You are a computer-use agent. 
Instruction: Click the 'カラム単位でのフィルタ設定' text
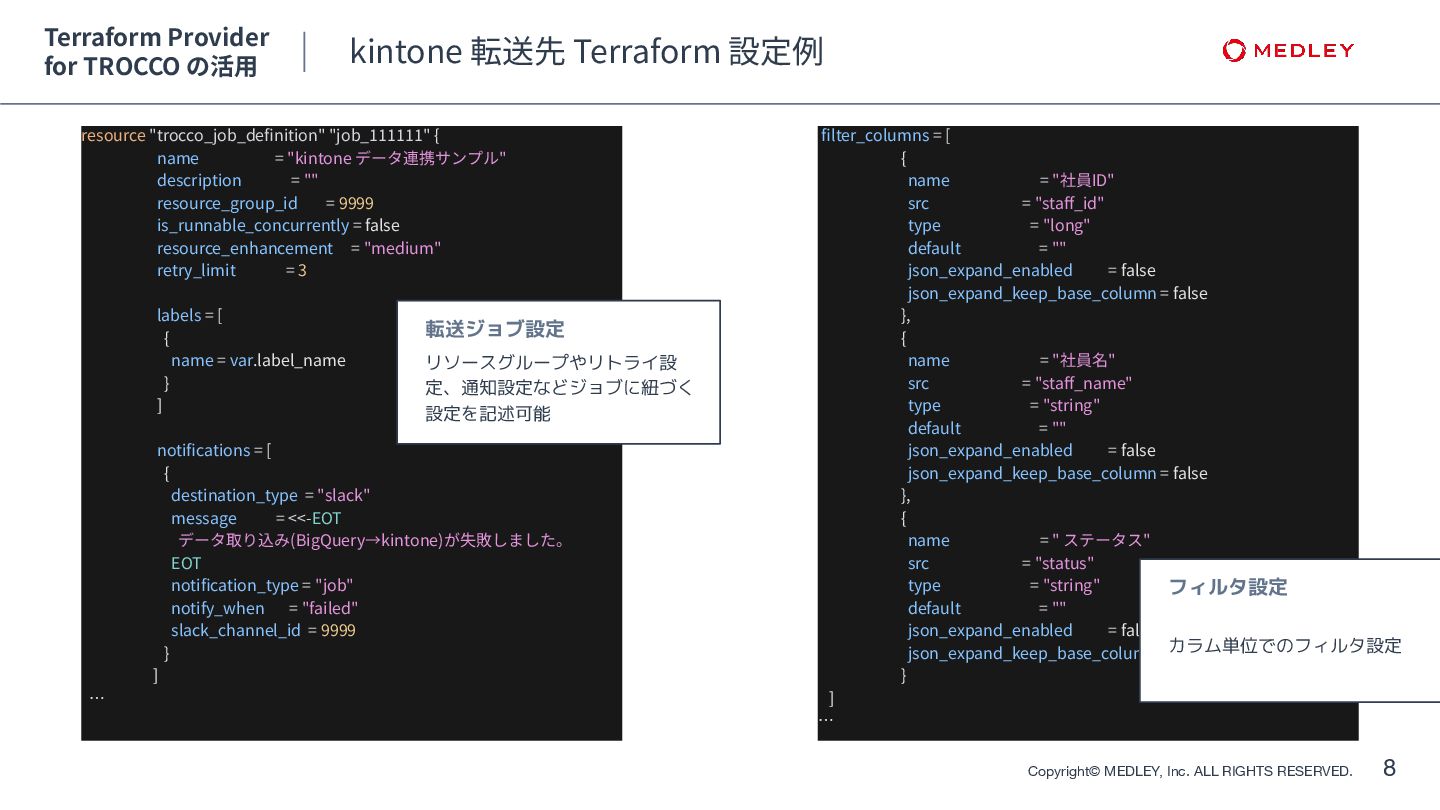(x=1285, y=646)
